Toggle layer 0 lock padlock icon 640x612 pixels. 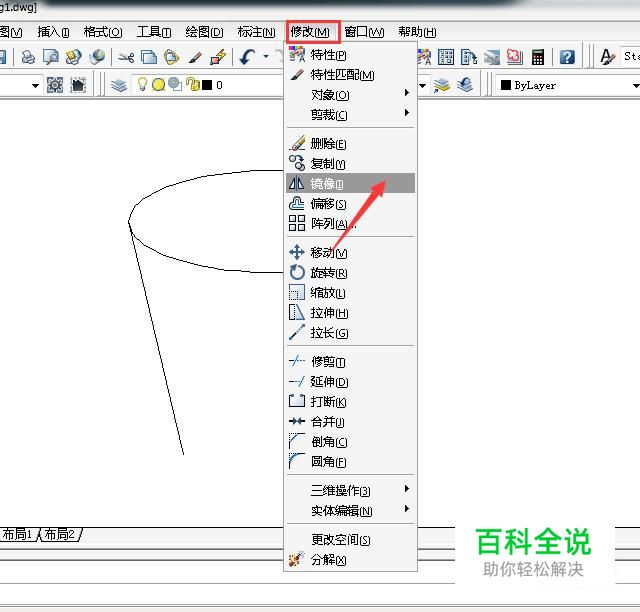(193, 84)
